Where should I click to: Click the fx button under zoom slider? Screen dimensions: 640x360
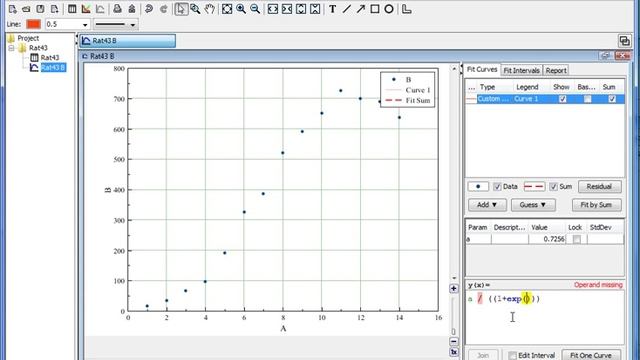click(x=453, y=352)
